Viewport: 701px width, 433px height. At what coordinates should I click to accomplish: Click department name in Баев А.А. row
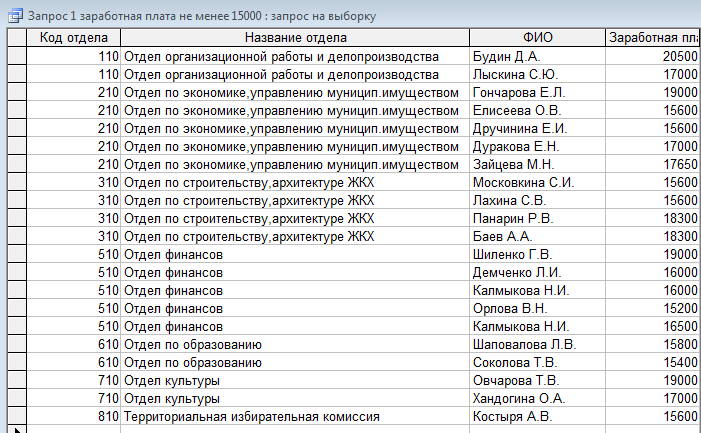pyautogui.click(x=295, y=236)
